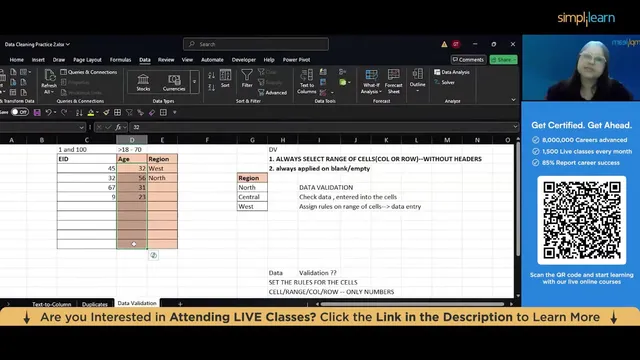Expand the Outline dropdown
This screenshot has width=640, height=360.
point(417,80)
